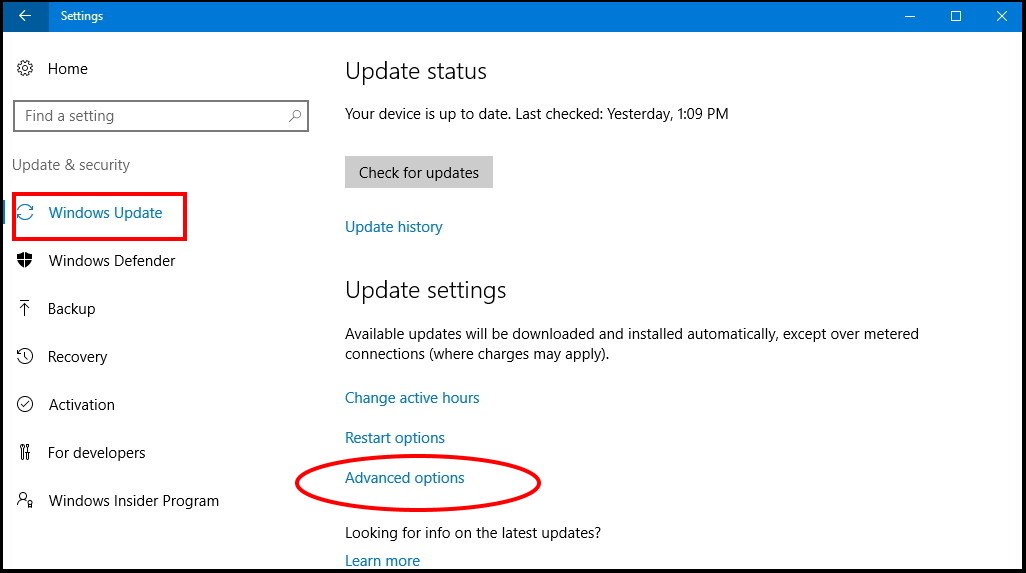Open the Update history link
This screenshot has height=573, width=1026.
point(393,227)
